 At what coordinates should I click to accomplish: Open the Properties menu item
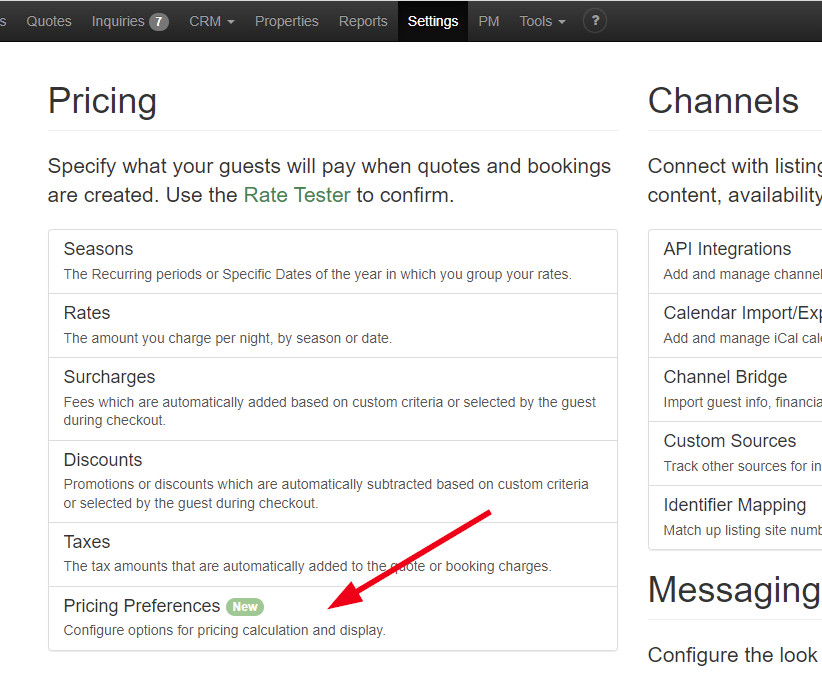click(x=287, y=21)
